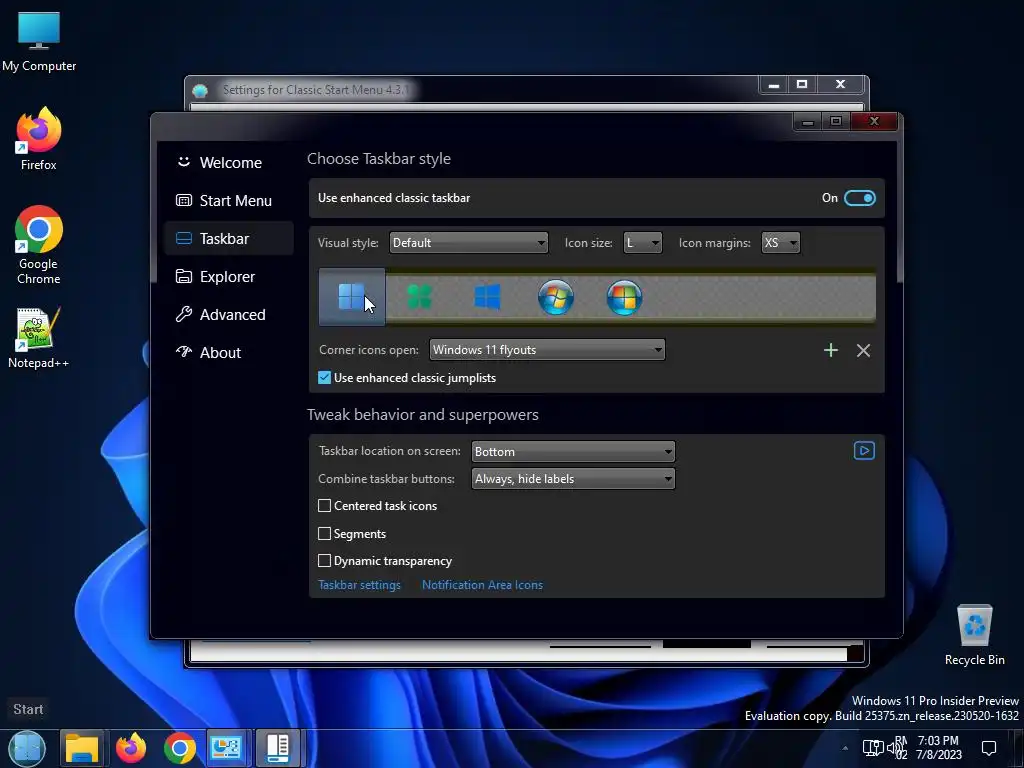Open the notification center icon
Screen dimensions: 1024x768
pyautogui.click(x=989, y=748)
